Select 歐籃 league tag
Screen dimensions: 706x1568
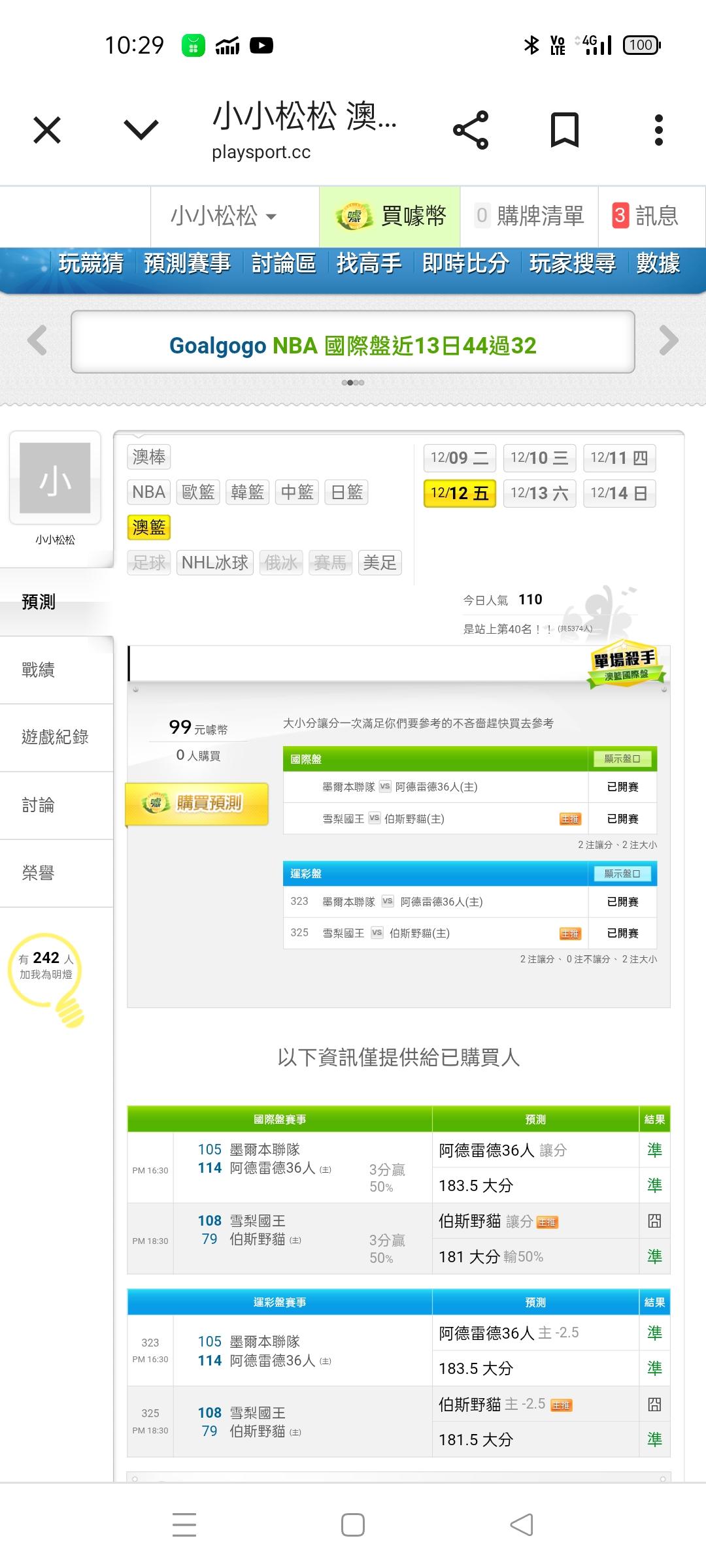pos(198,492)
